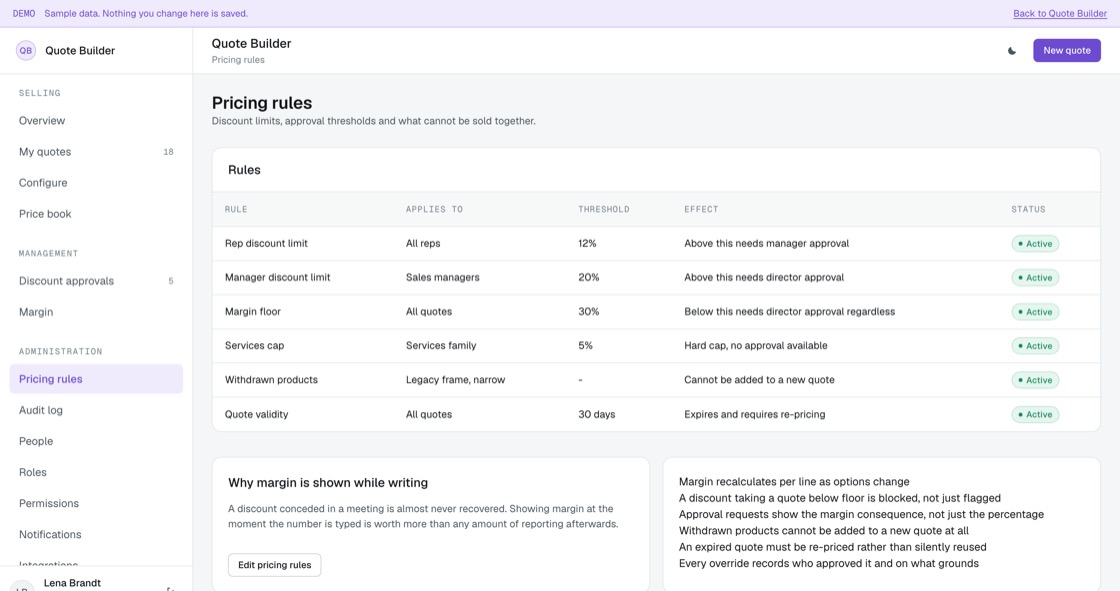
Task: Click the 5 count beside Discount approvals
Action: click(171, 281)
